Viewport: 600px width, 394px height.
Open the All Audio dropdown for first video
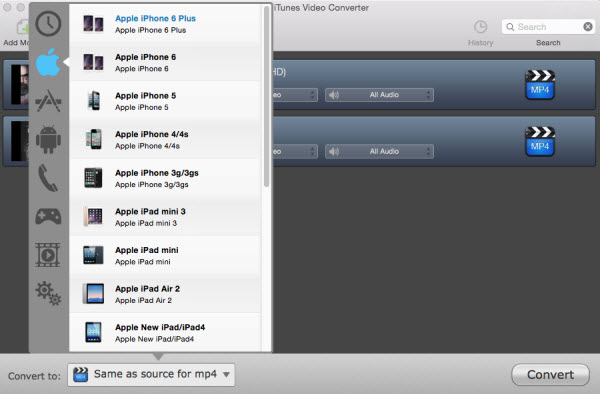tap(379, 95)
